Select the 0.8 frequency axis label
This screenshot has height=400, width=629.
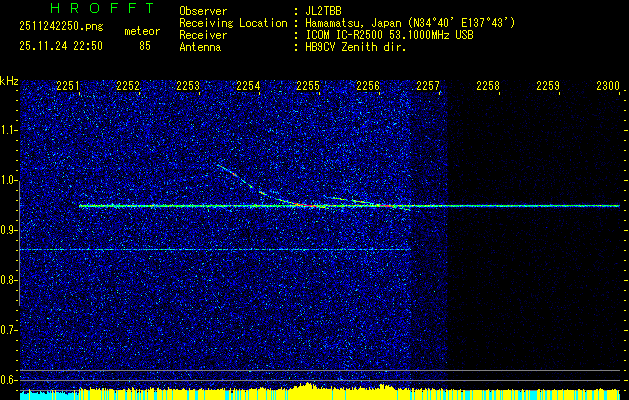point(9,280)
